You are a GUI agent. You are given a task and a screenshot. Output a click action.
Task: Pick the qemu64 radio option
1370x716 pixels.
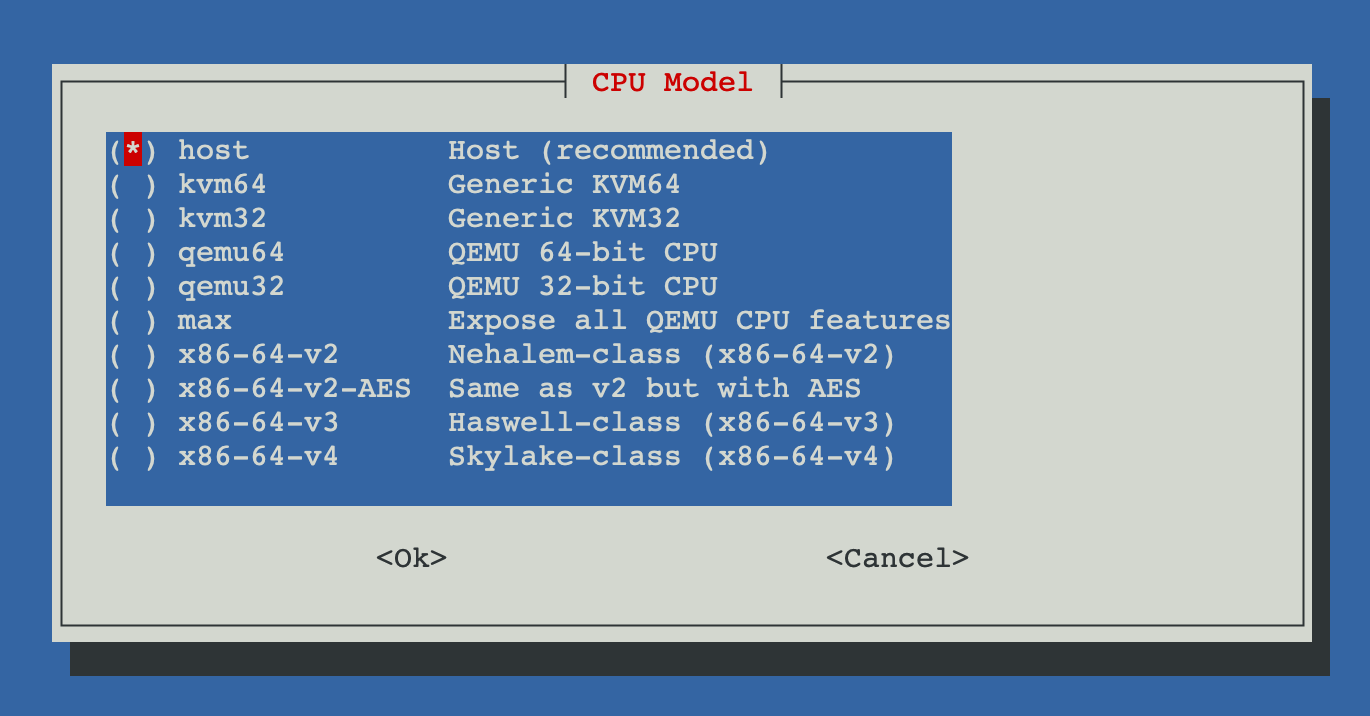tap(133, 253)
